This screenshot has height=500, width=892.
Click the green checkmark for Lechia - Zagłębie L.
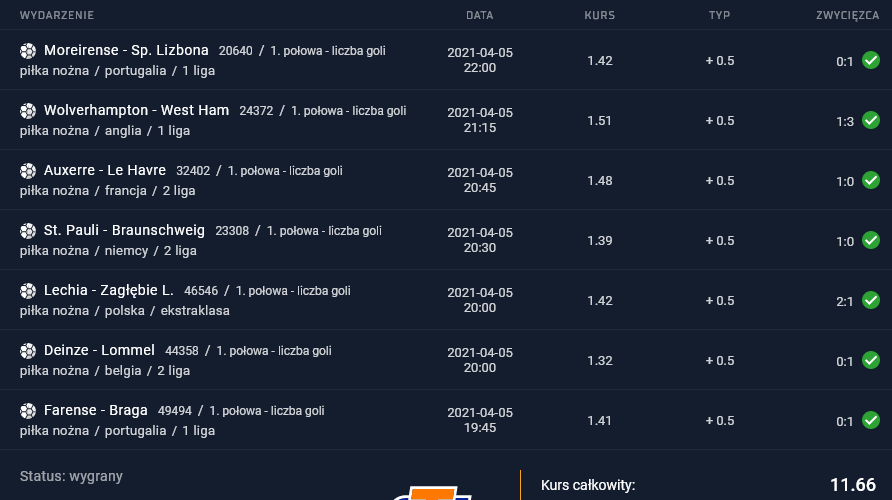click(x=871, y=300)
